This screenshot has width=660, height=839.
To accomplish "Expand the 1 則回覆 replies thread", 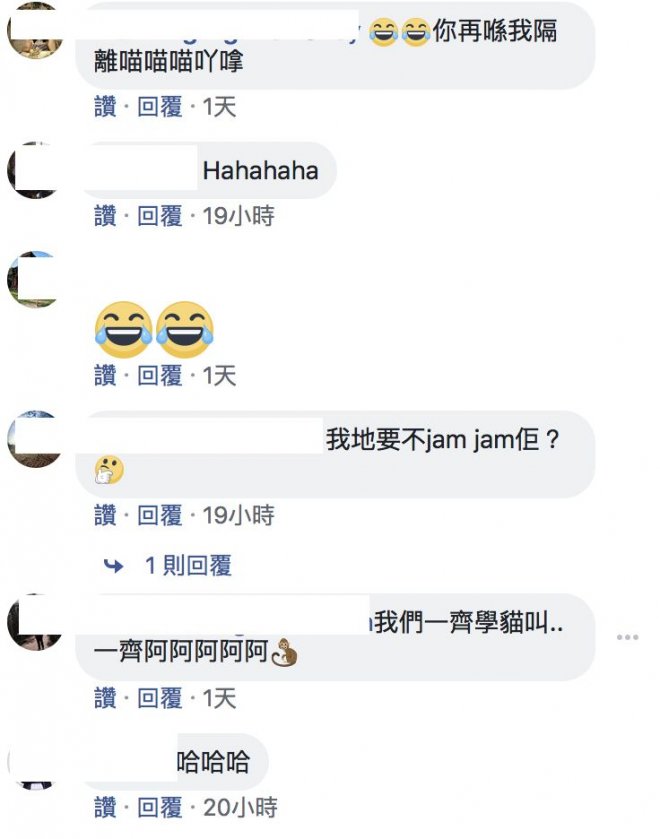I will click(188, 566).
